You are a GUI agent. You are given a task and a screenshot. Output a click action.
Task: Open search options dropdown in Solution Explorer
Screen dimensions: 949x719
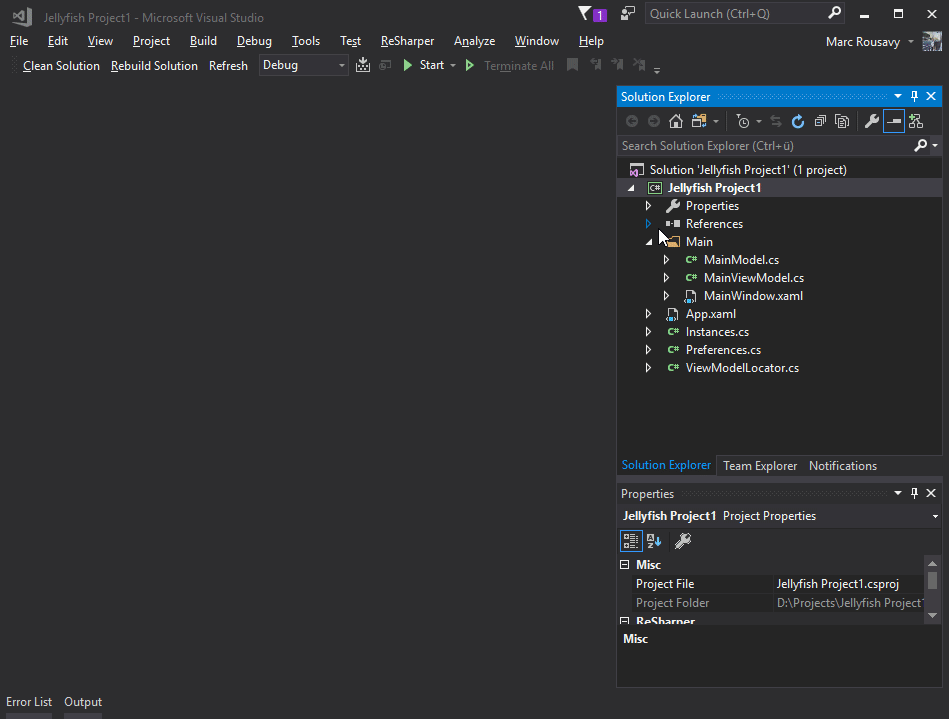(935, 146)
